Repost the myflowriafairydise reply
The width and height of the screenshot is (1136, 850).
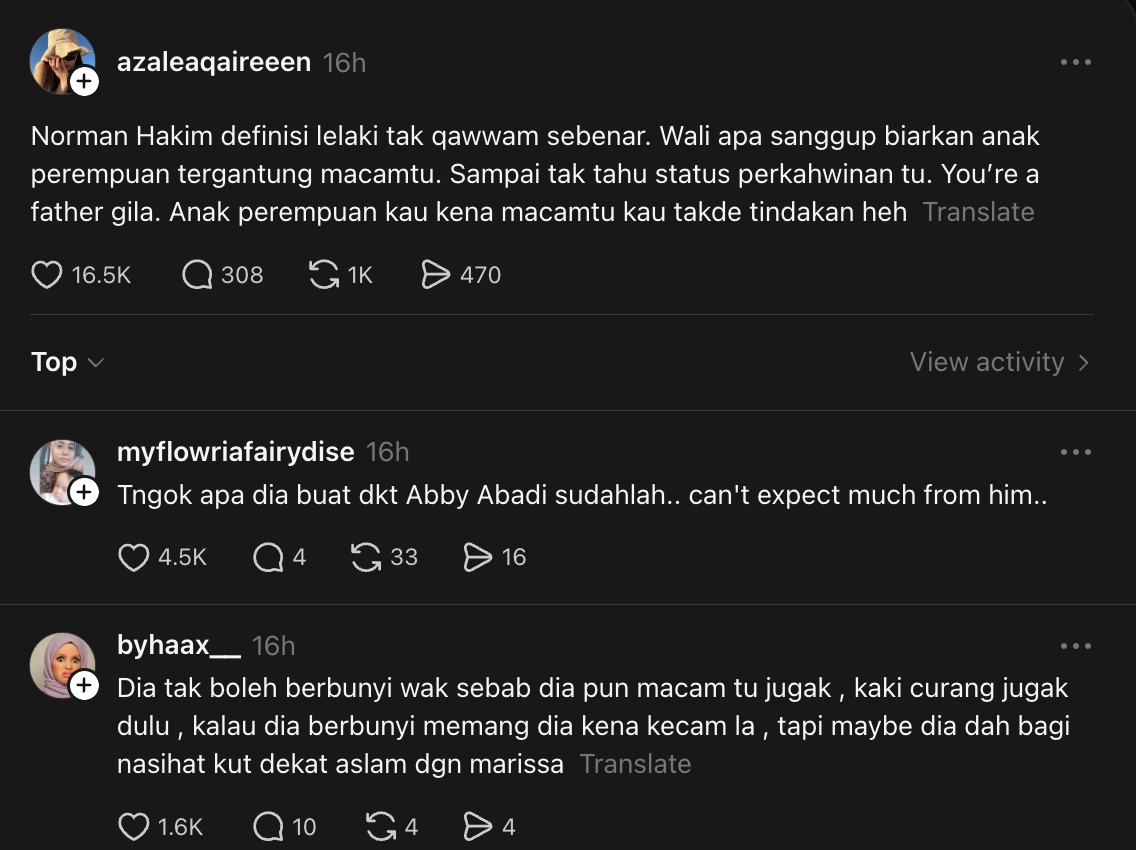coord(367,557)
